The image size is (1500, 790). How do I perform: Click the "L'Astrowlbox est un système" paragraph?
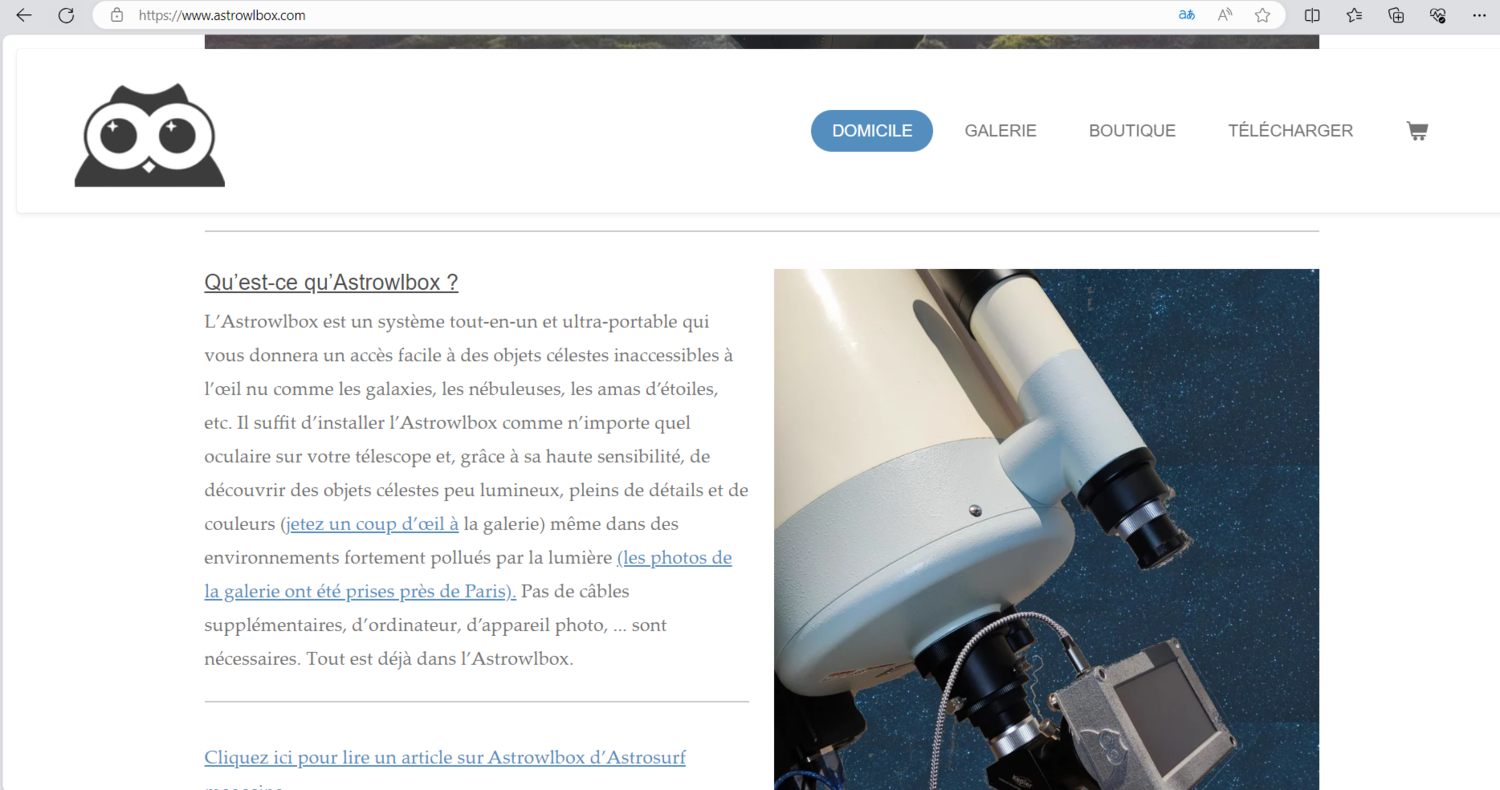[x=476, y=490]
